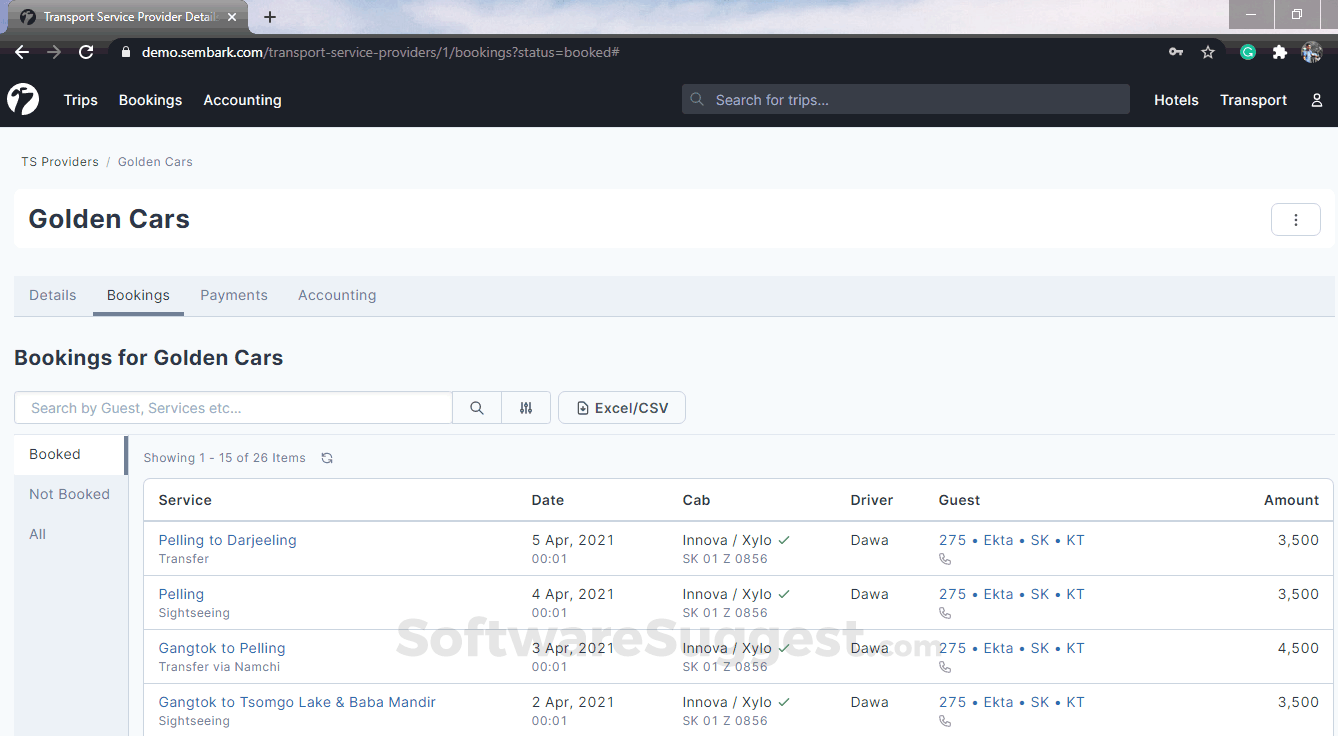Click the refresh icon beside "Showing 1 - 15 of 26 Items"
Image resolution: width=1338 pixels, height=736 pixels.
327,457
